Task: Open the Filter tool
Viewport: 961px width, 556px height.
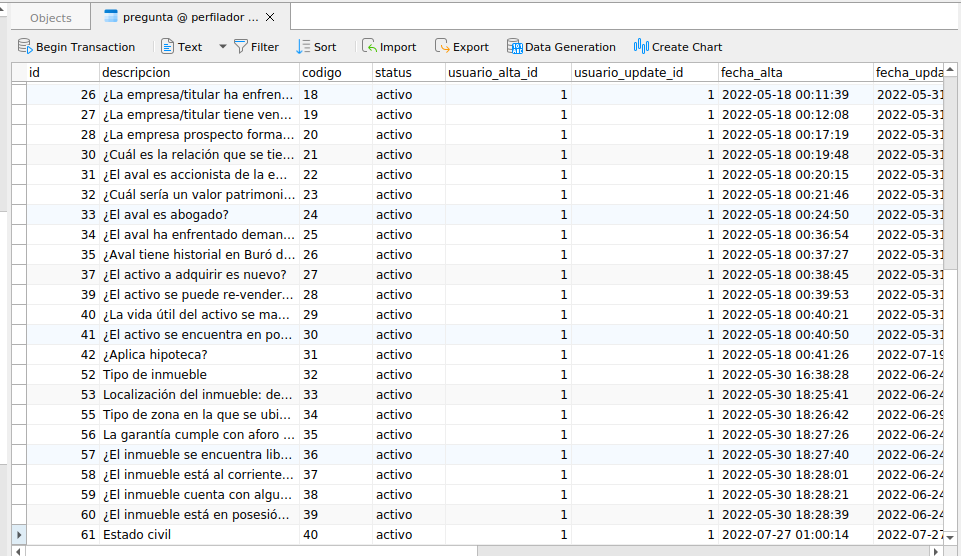Action: 242,47
